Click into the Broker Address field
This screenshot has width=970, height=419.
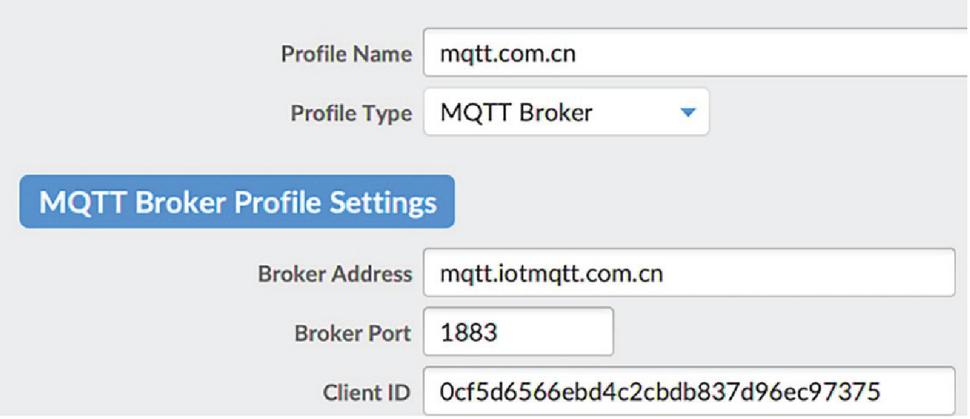[x=690, y=274]
